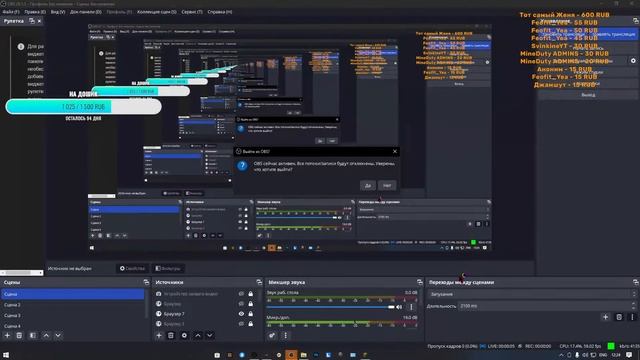The image size is (640, 360).
Task: Click the Выход button in controls dock
Action: click(588, 95)
